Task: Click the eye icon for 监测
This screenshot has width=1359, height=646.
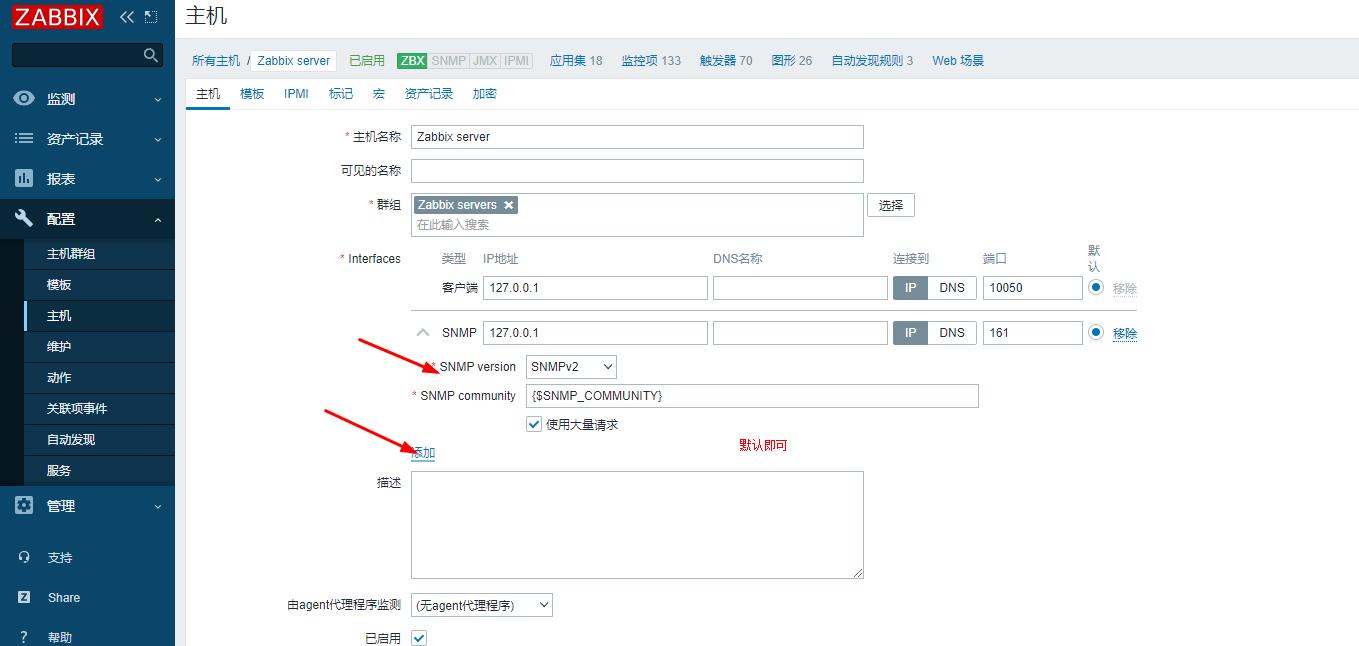Action: 24,99
